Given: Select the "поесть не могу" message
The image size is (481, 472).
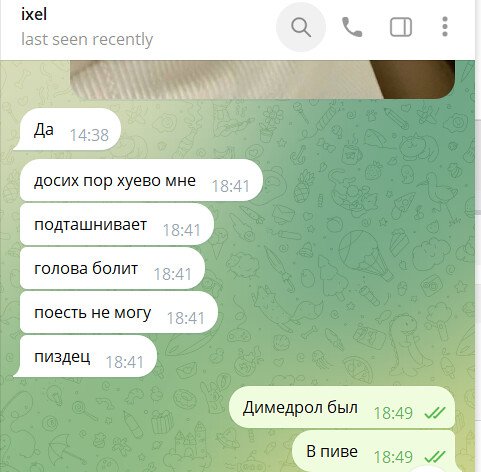Looking at the screenshot, I should (x=119, y=312).
